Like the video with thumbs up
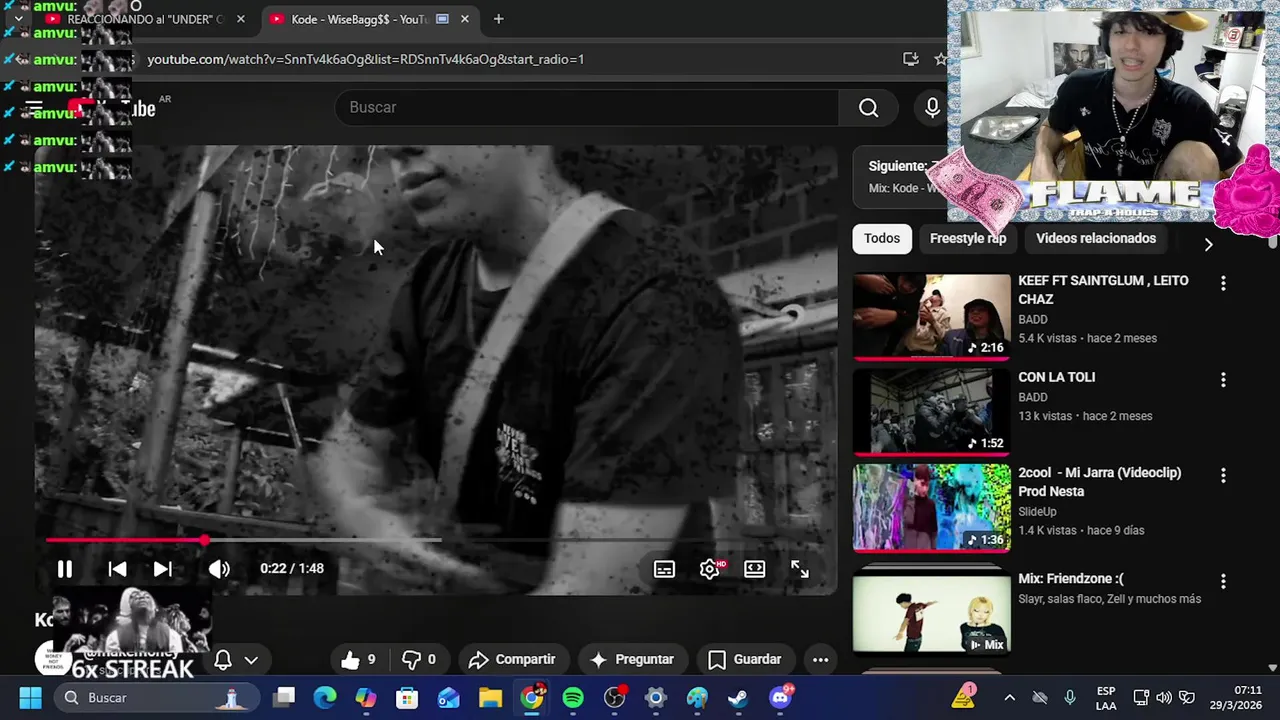The width and height of the screenshot is (1280, 720). (x=358, y=659)
